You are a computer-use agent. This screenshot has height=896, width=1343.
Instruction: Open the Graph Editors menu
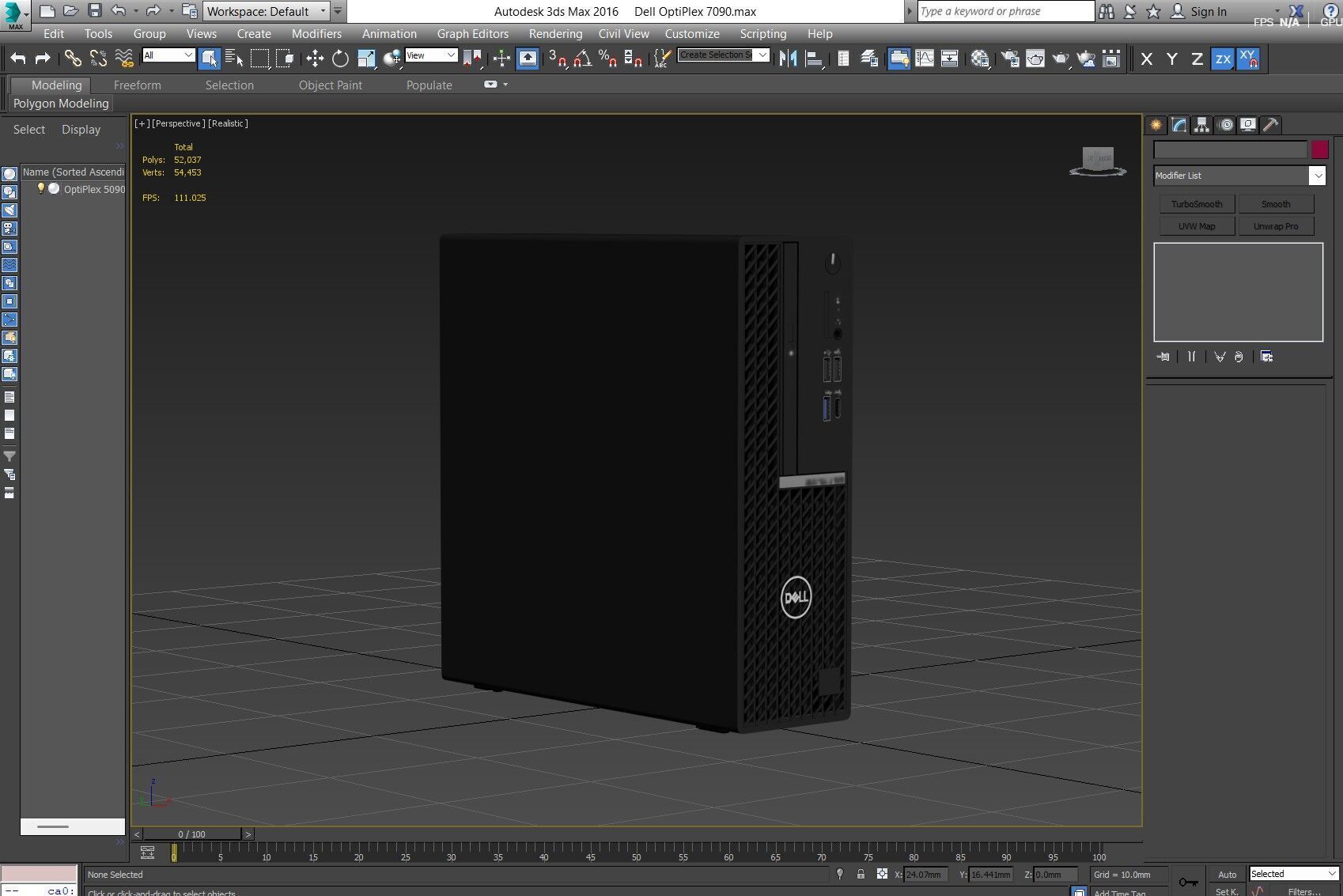coord(472,33)
